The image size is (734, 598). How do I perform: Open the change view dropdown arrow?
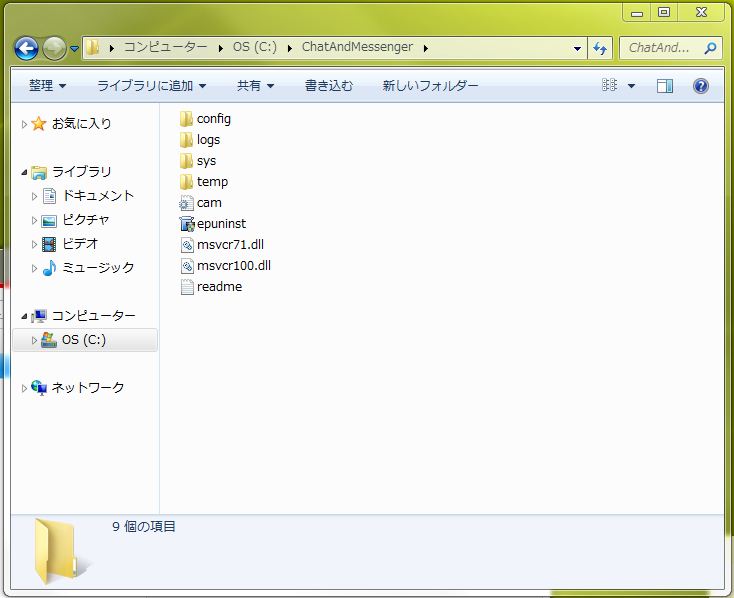[631, 86]
